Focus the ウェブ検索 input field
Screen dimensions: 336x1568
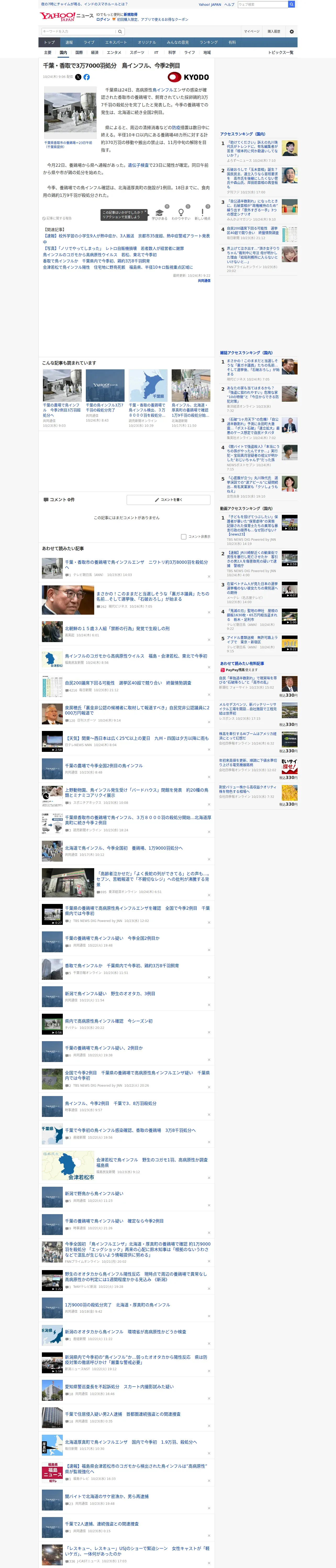262,4
